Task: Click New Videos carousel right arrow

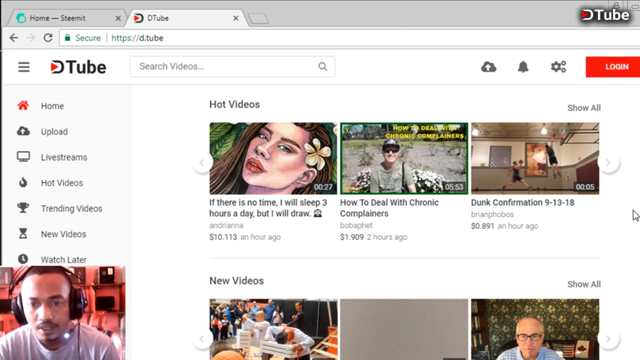Action: point(608,339)
